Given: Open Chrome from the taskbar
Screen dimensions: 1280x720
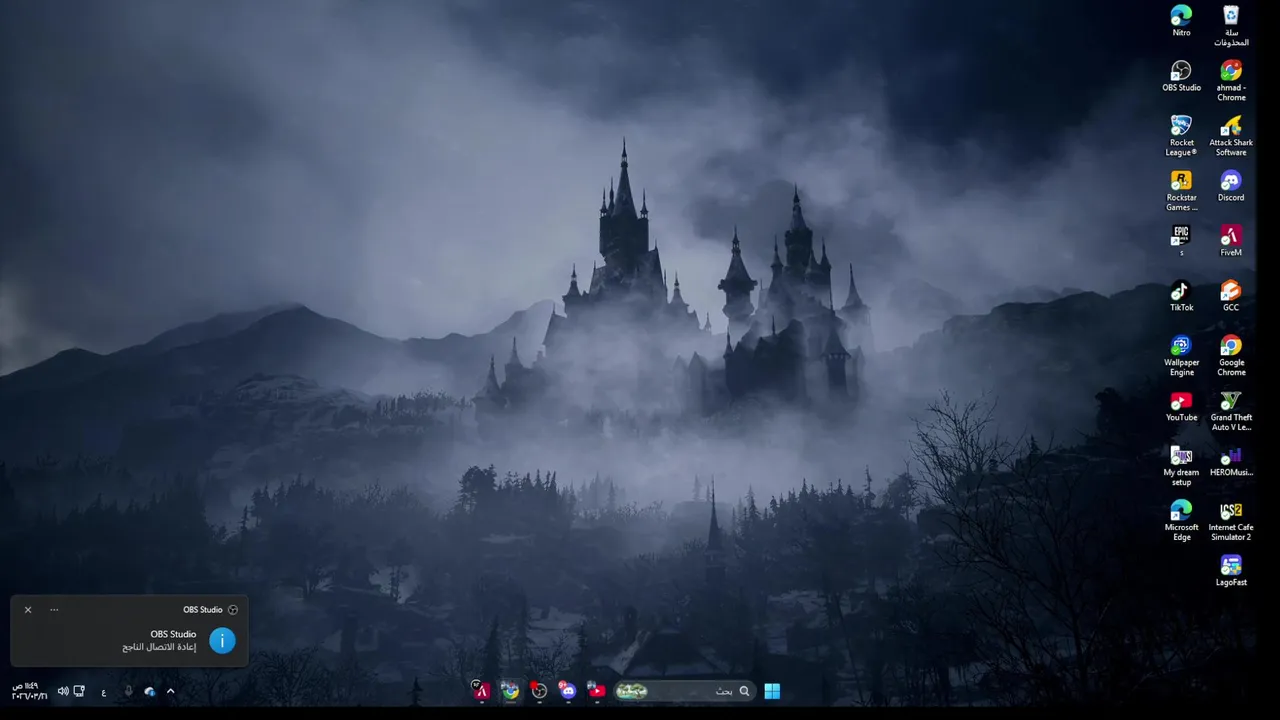Looking at the screenshot, I should [x=510, y=691].
